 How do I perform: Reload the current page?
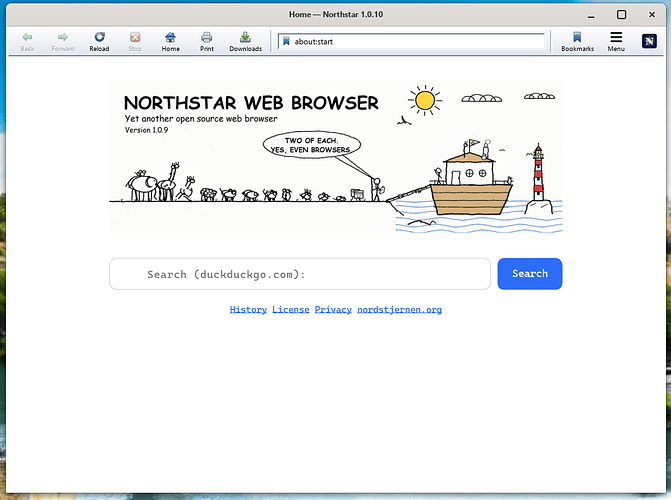[99, 42]
